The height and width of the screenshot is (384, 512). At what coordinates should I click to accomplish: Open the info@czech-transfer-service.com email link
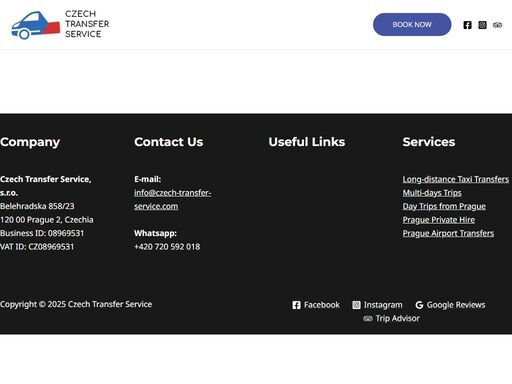coord(173,200)
